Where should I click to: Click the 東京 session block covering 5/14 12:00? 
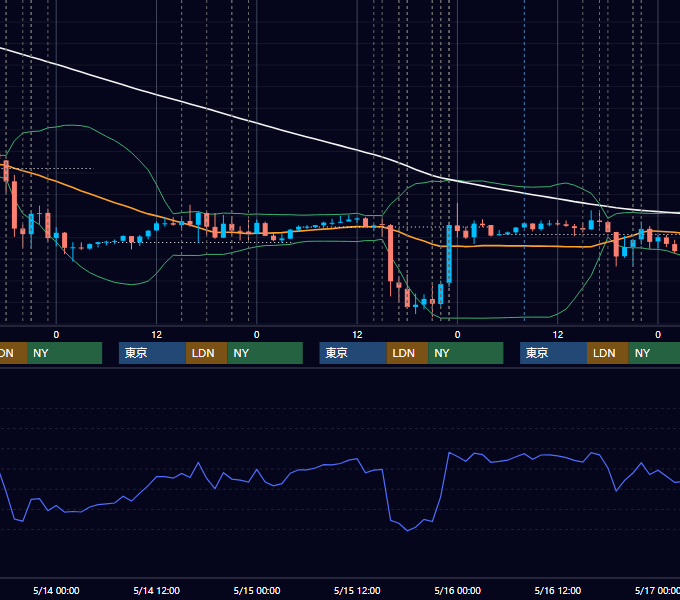pos(152,353)
